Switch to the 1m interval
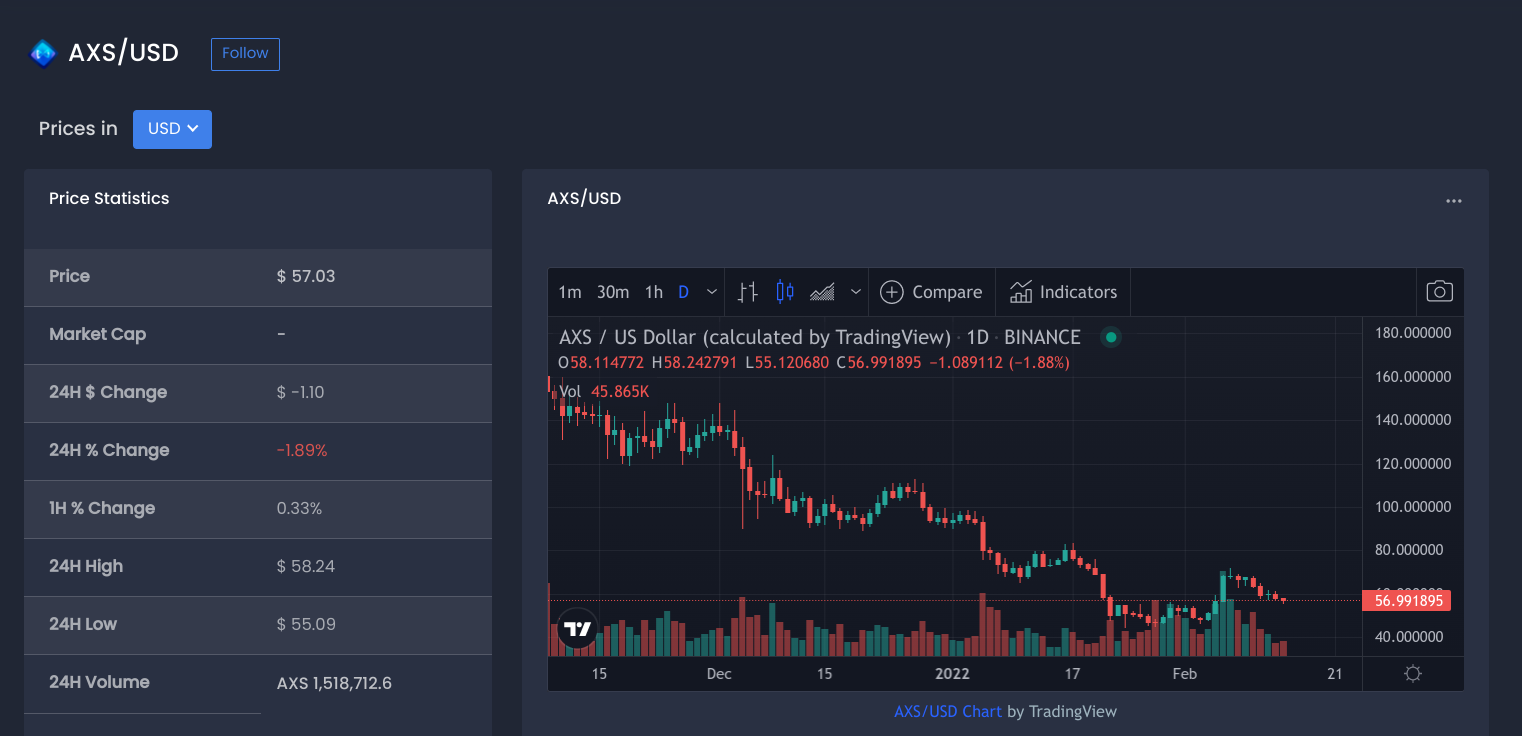 (570, 292)
